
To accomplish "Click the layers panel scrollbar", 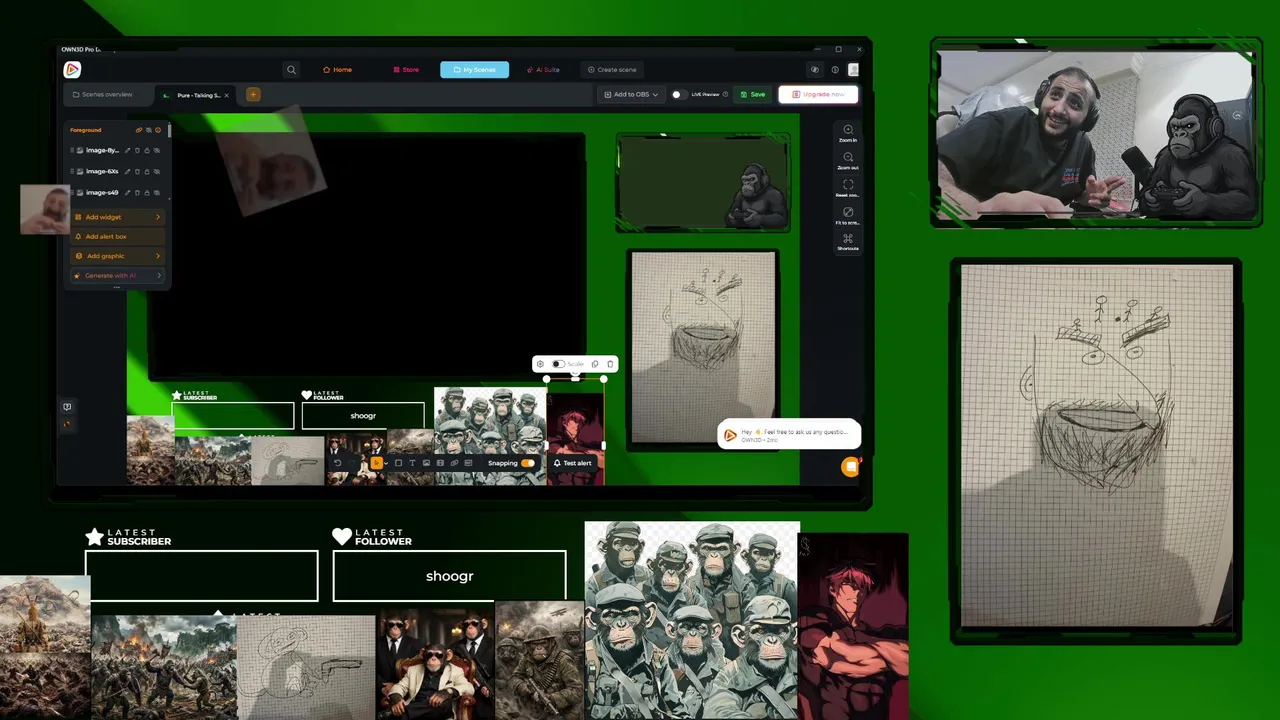I will [x=169, y=131].
